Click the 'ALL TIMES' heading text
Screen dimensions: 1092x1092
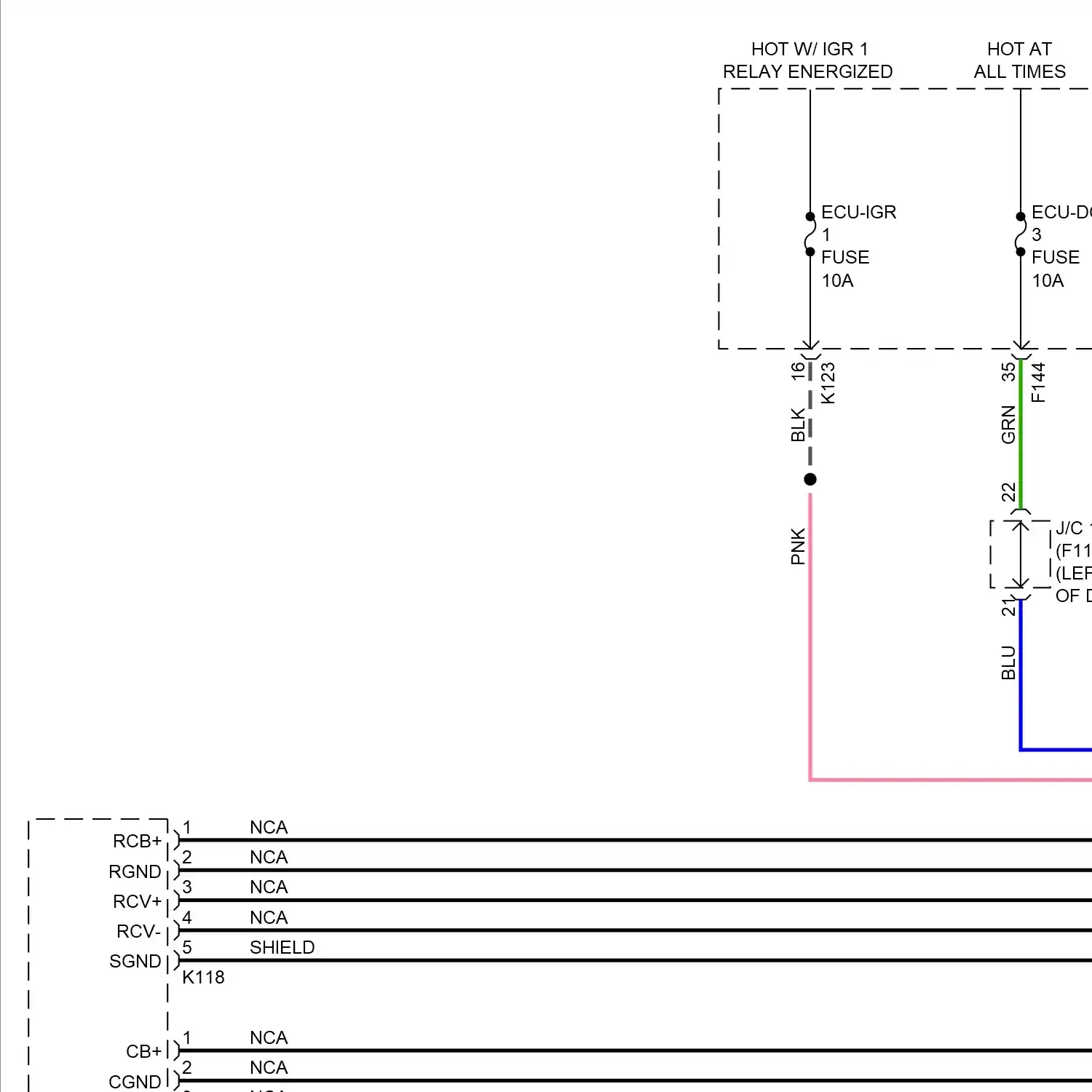1019,71
